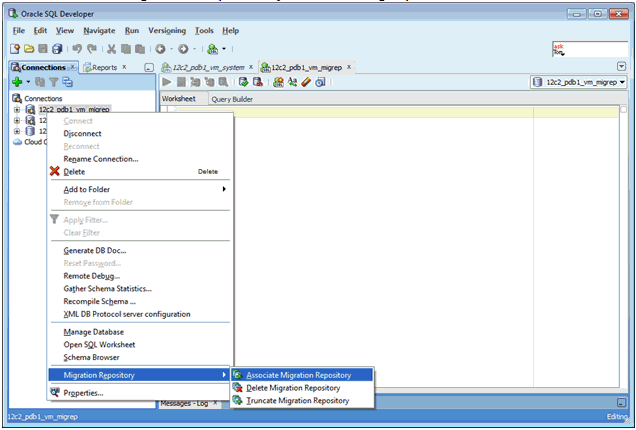Screen dimensions: 636x430
Task: Close the Reports tab
Action: tap(125, 67)
